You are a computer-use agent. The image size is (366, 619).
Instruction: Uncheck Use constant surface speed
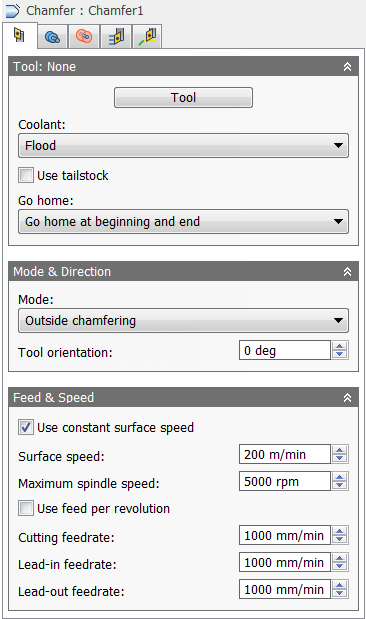coord(26,428)
